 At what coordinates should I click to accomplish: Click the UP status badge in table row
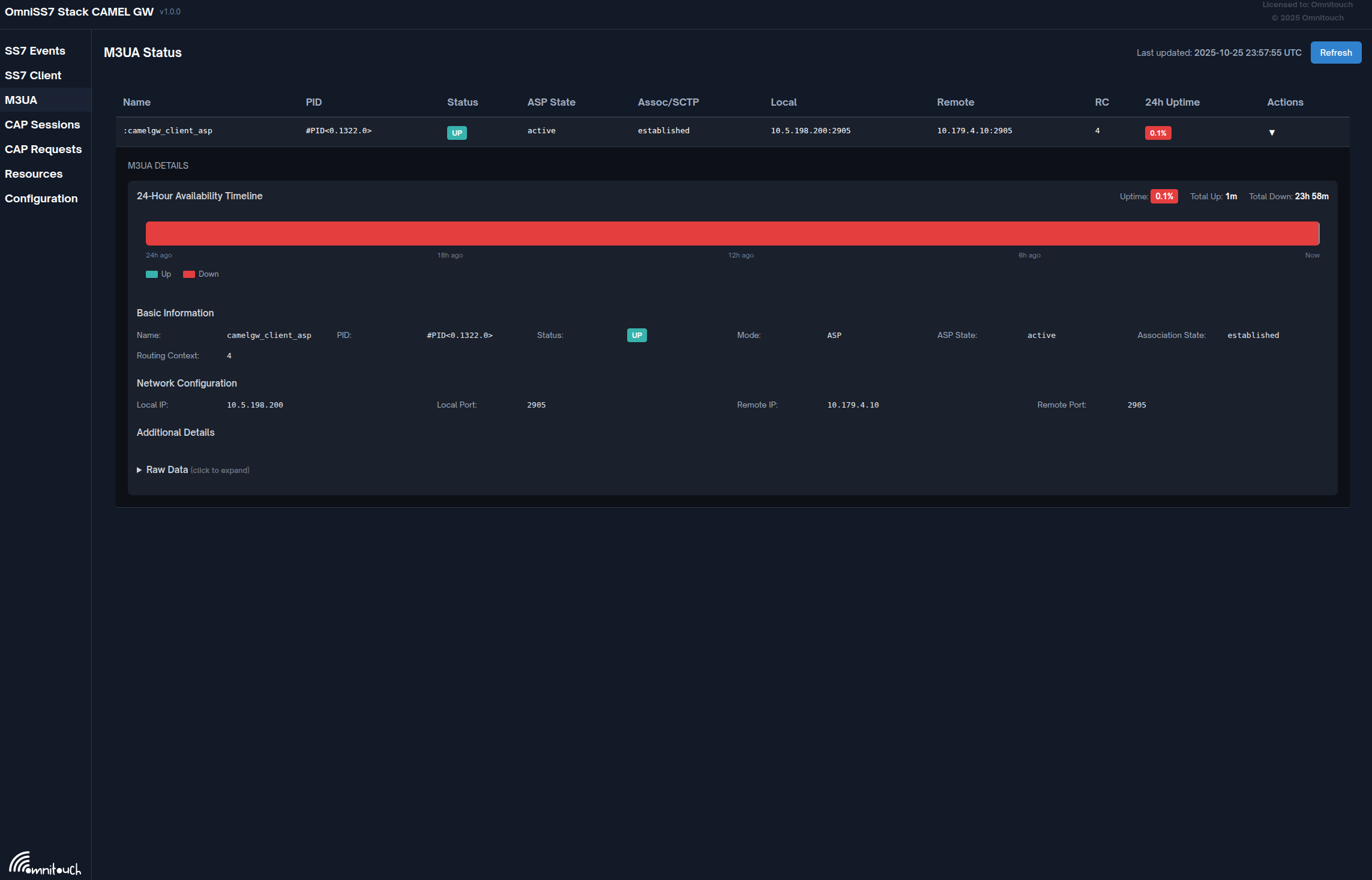point(457,133)
